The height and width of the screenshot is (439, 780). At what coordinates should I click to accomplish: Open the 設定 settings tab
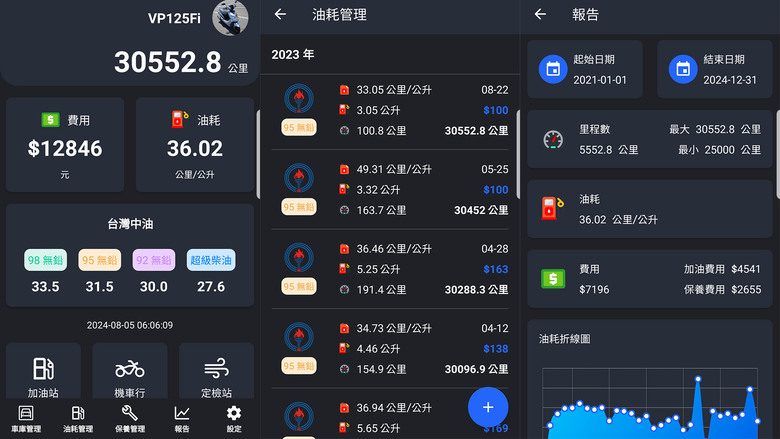click(x=234, y=419)
